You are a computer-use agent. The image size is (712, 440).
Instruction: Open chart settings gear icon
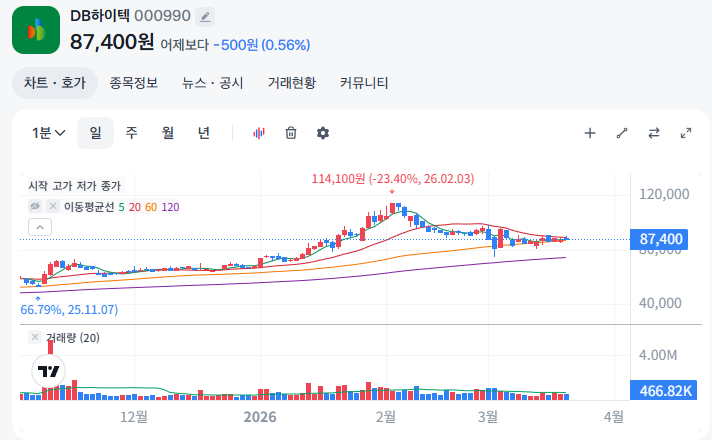pyautogui.click(x=323, y=133)
